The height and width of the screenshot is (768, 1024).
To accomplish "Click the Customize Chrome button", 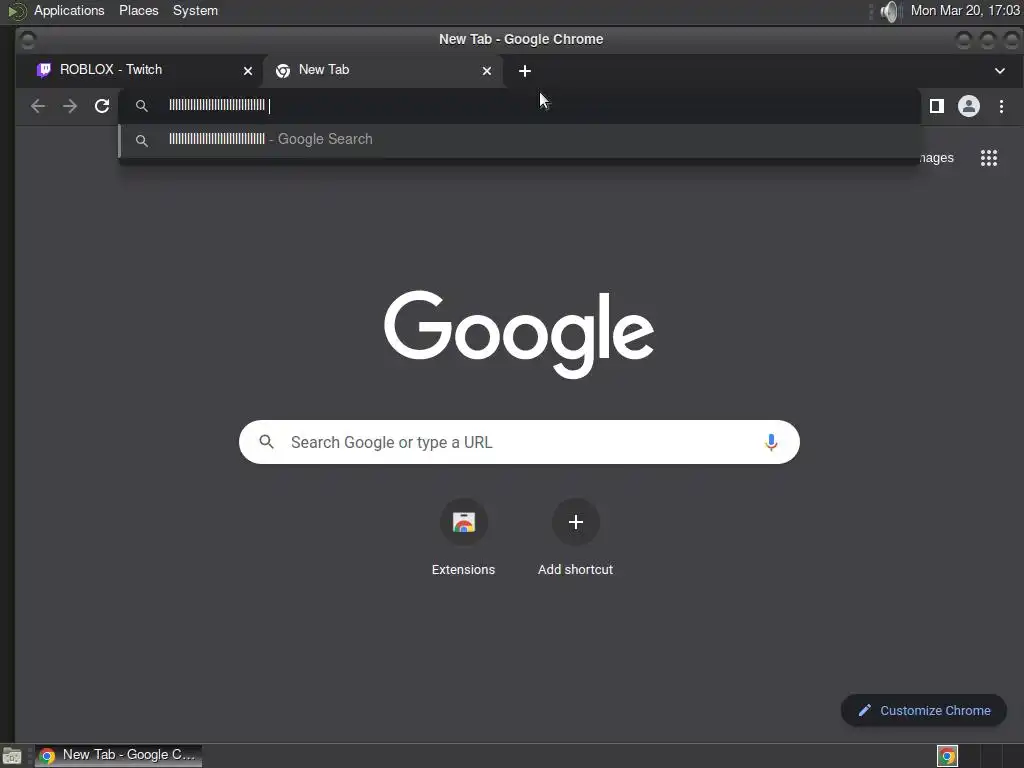I will 923,711.
